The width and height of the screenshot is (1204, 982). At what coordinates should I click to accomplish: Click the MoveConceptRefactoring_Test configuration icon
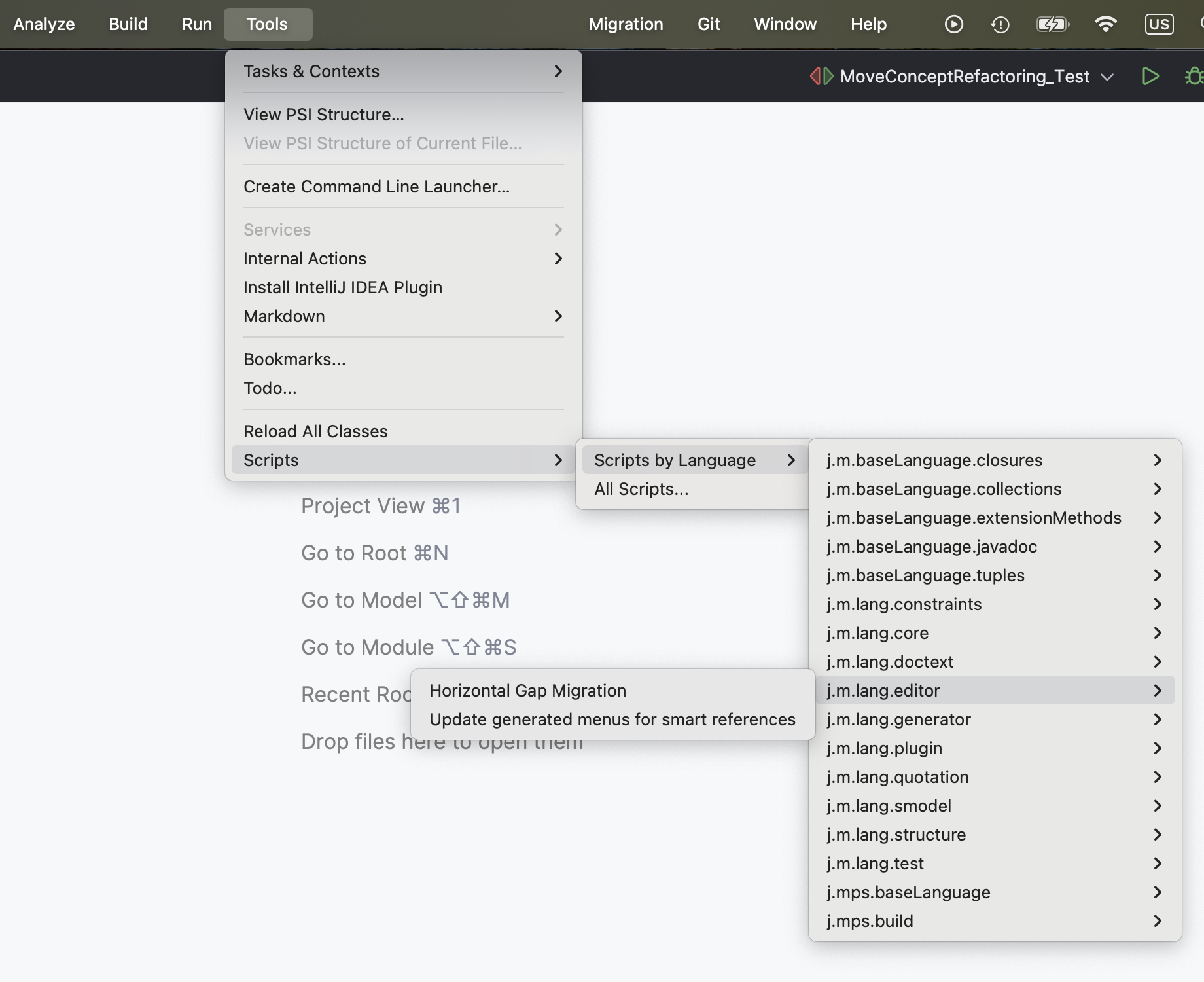click(821, 77)
